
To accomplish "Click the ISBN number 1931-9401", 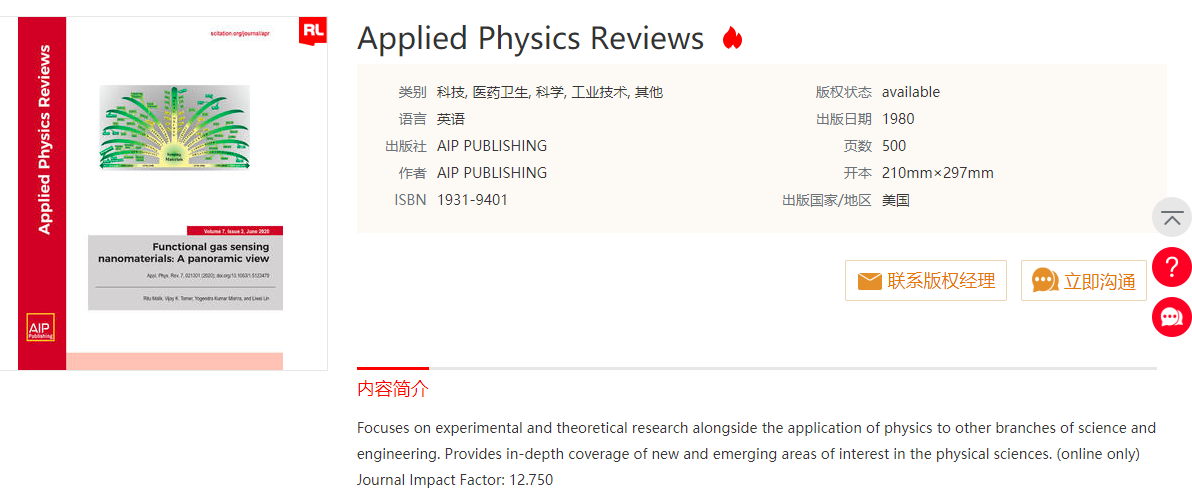I will tap(472, 201).
